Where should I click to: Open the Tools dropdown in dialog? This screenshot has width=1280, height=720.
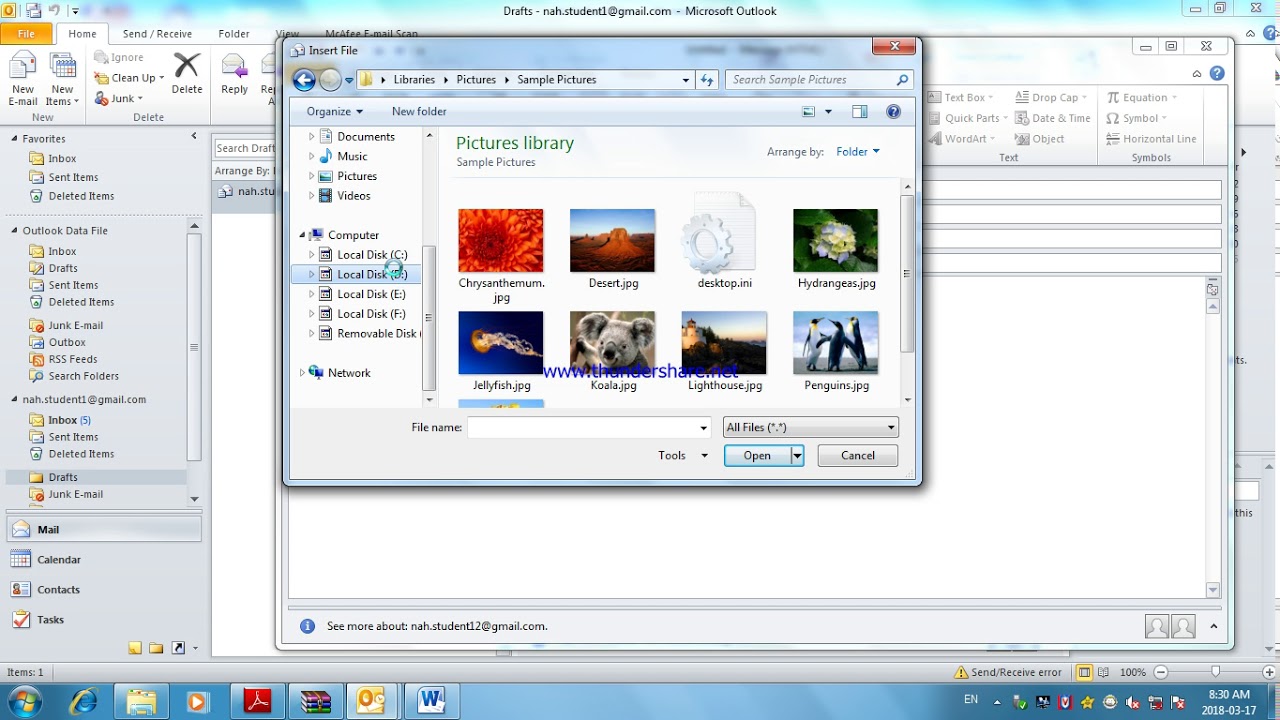682,456
